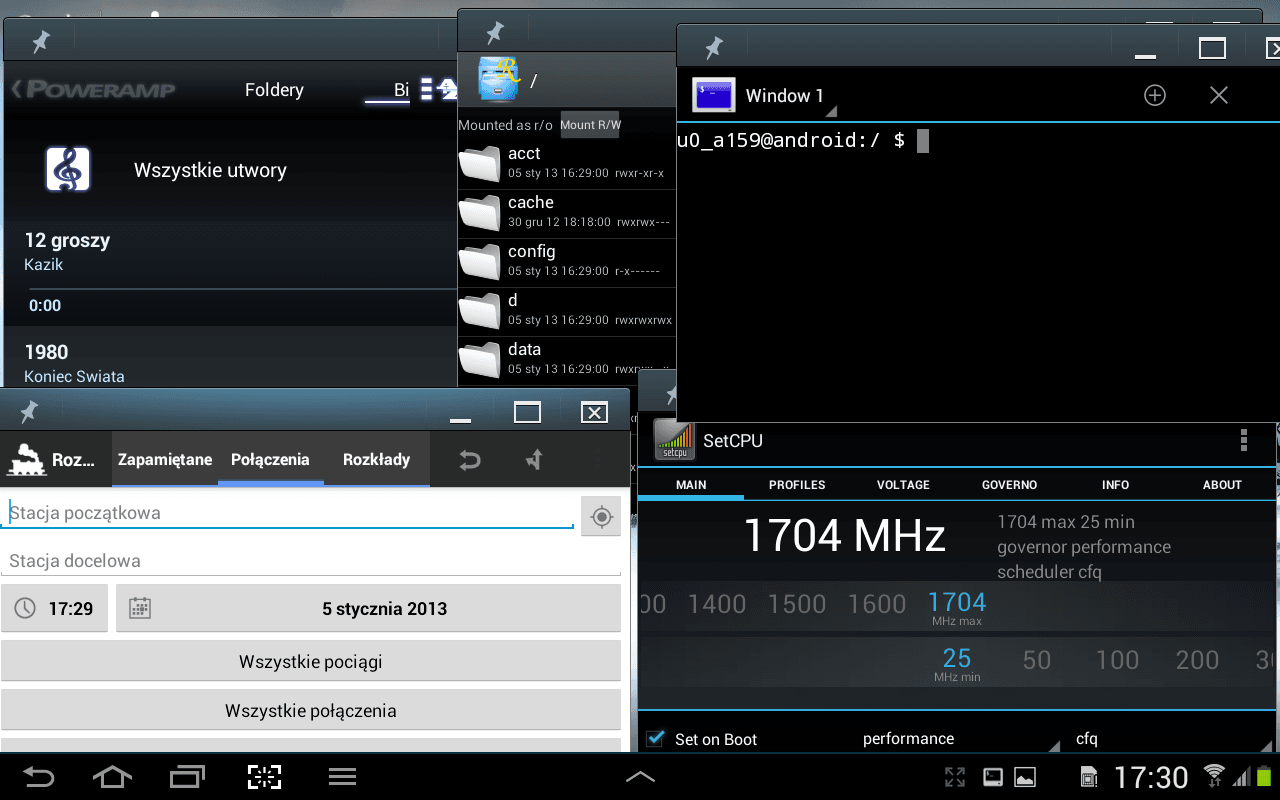Open Wszystkie utwory treble clef icon

tap(68, 169)
